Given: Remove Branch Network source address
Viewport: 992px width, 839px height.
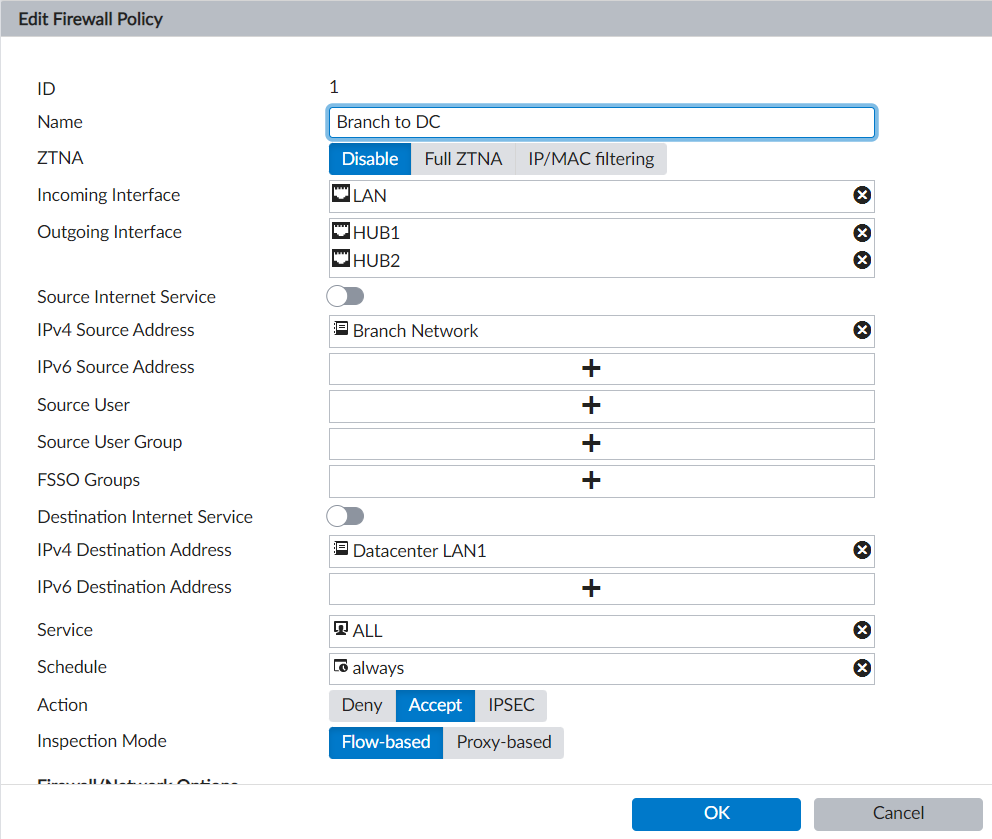Looking at the screenshot, I should click(861, 331).
